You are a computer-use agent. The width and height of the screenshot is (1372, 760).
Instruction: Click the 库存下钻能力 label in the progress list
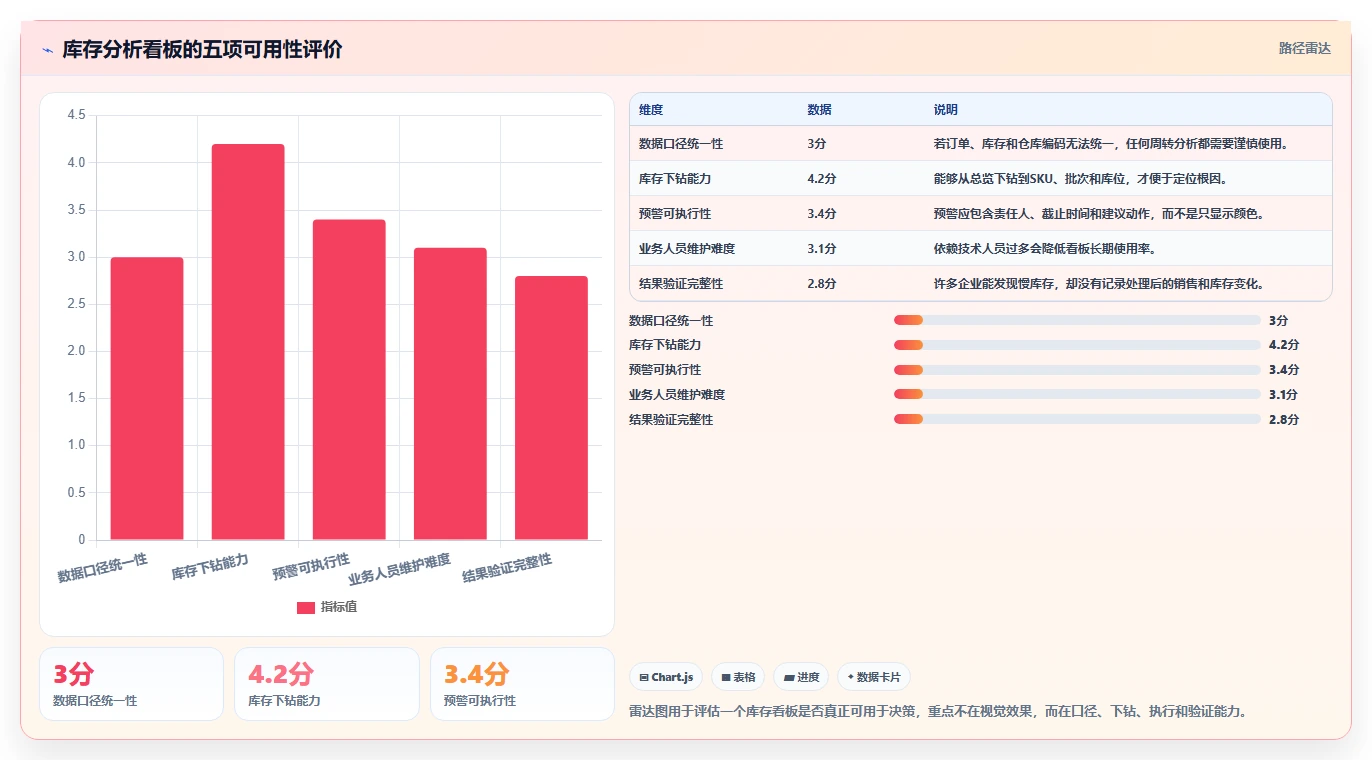tap(665, 345)
